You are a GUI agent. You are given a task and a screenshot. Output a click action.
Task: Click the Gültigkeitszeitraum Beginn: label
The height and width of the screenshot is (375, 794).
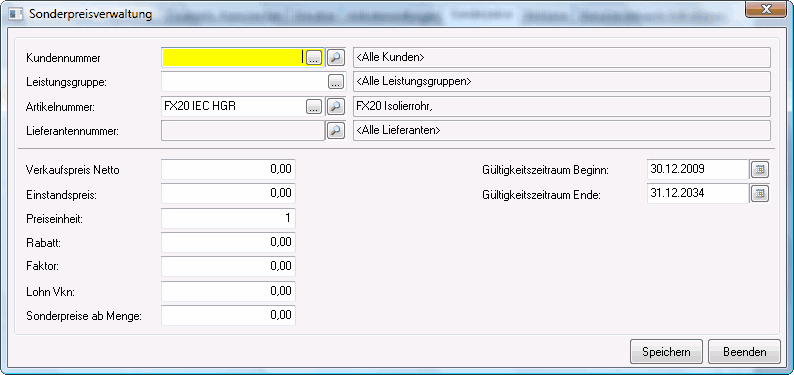click(x=546, y=171)
